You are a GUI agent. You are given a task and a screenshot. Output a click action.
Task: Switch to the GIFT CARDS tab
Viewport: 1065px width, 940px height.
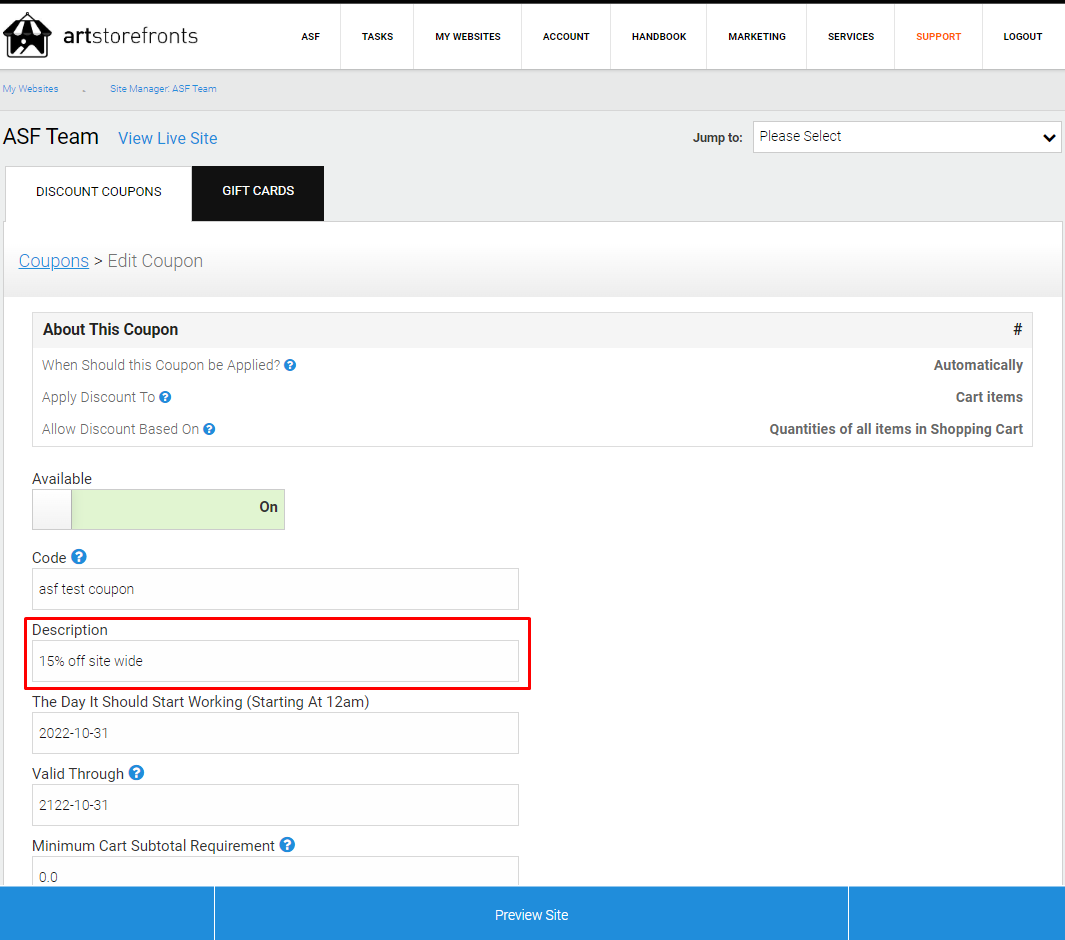pyautogui.click(x=257, y=190)
